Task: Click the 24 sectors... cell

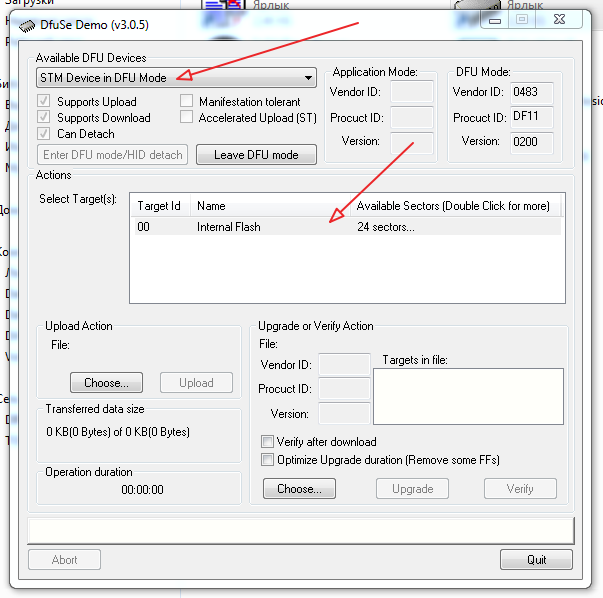Action: tap(386, 227)
